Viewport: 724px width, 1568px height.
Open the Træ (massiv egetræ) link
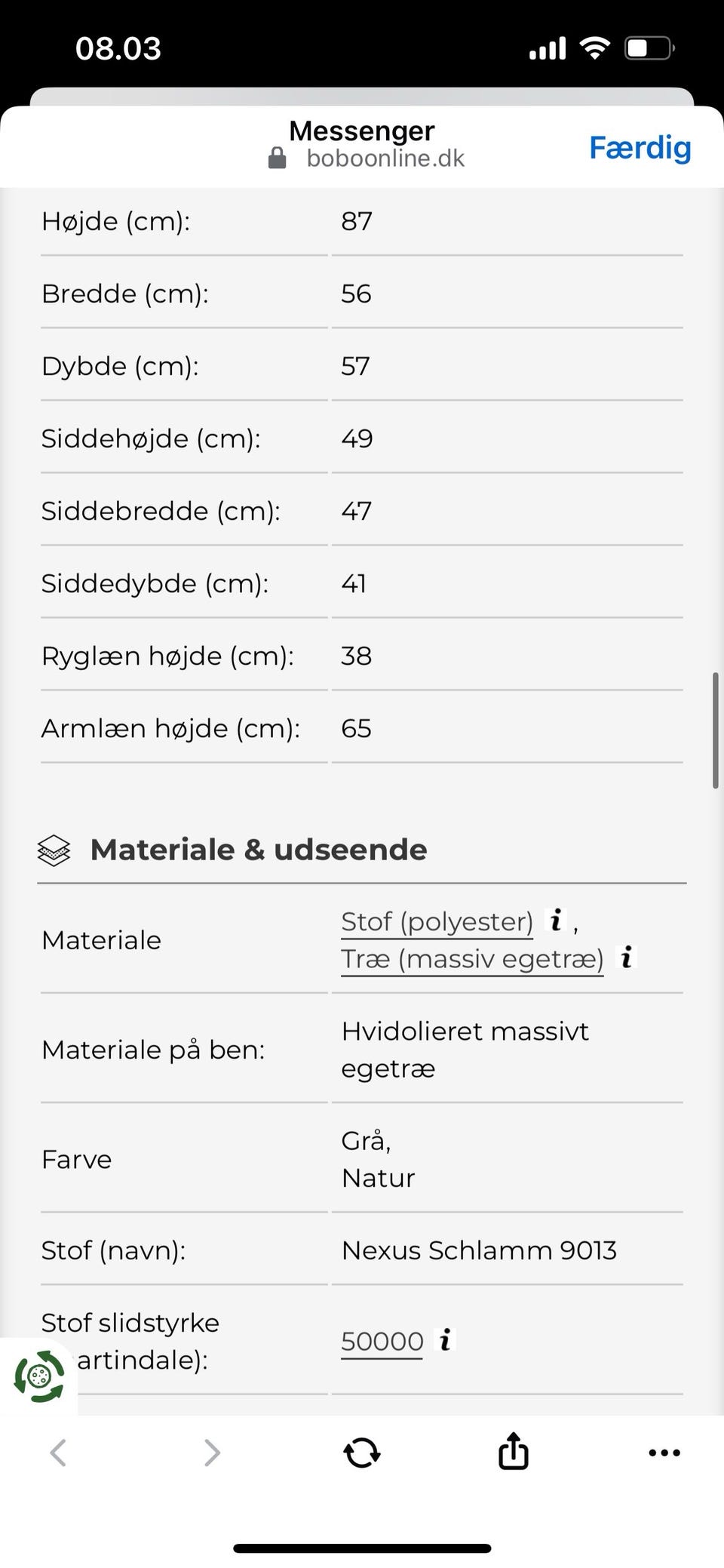[x=472, y=959]
